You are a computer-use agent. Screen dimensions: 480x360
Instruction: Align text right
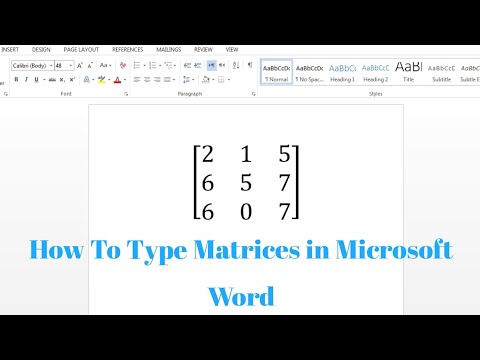tap(157, 80)
